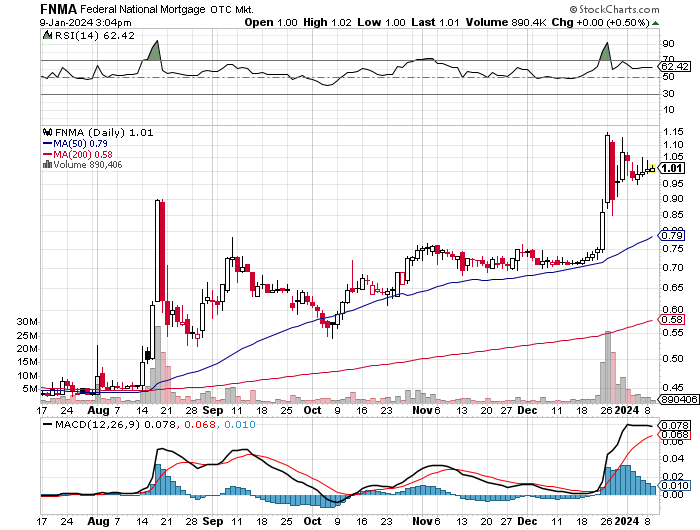The height and width of the screenshot is (530, 700).
Task: Click "MACD(12,26,9)" indicator label
Action: [x=97, y=424]
